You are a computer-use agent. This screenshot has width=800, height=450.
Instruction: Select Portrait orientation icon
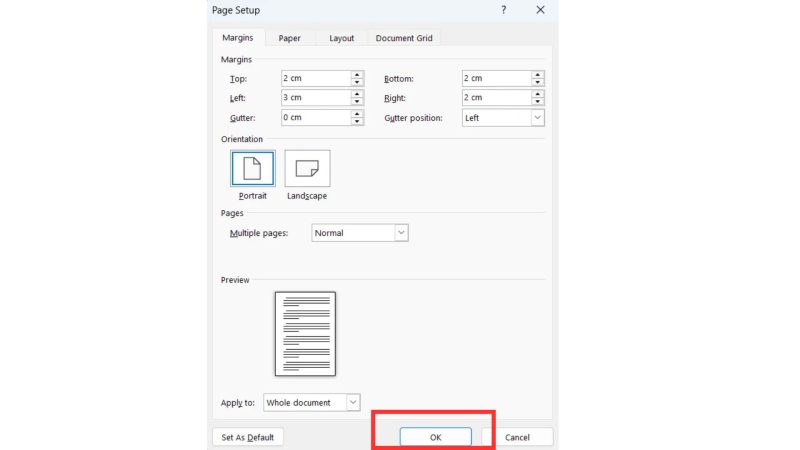253,168
